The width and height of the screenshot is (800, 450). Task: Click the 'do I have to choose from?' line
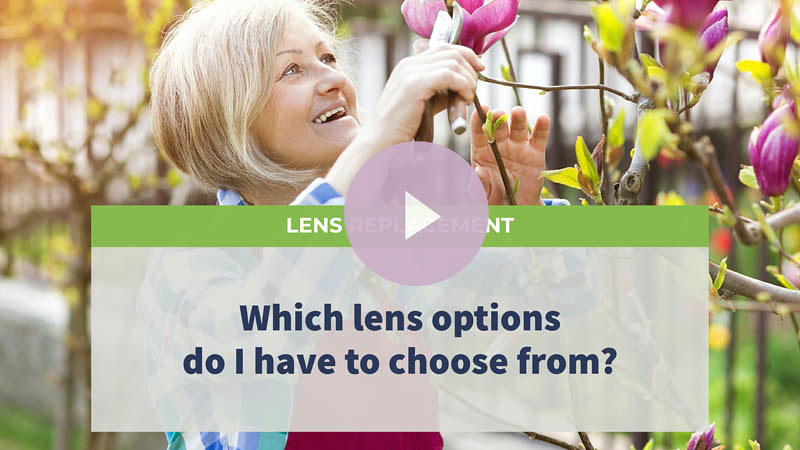[399, 361]
